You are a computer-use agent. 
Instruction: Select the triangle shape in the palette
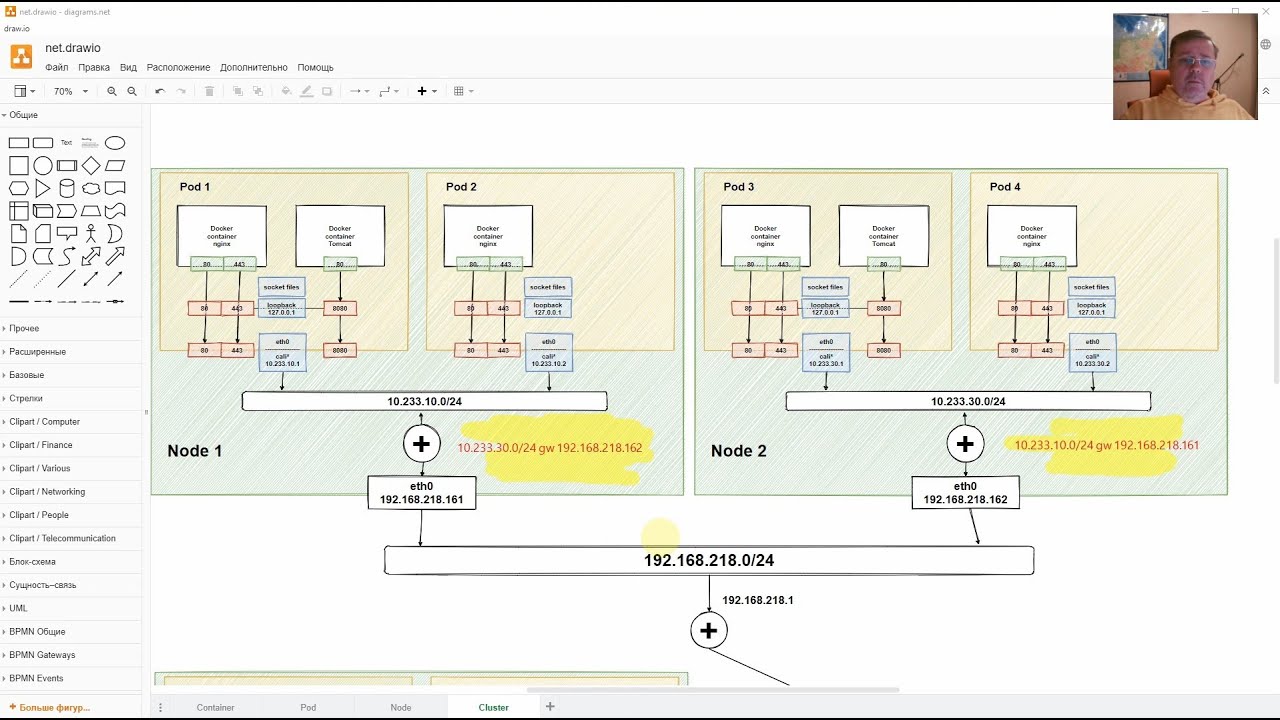pos(43,188)
